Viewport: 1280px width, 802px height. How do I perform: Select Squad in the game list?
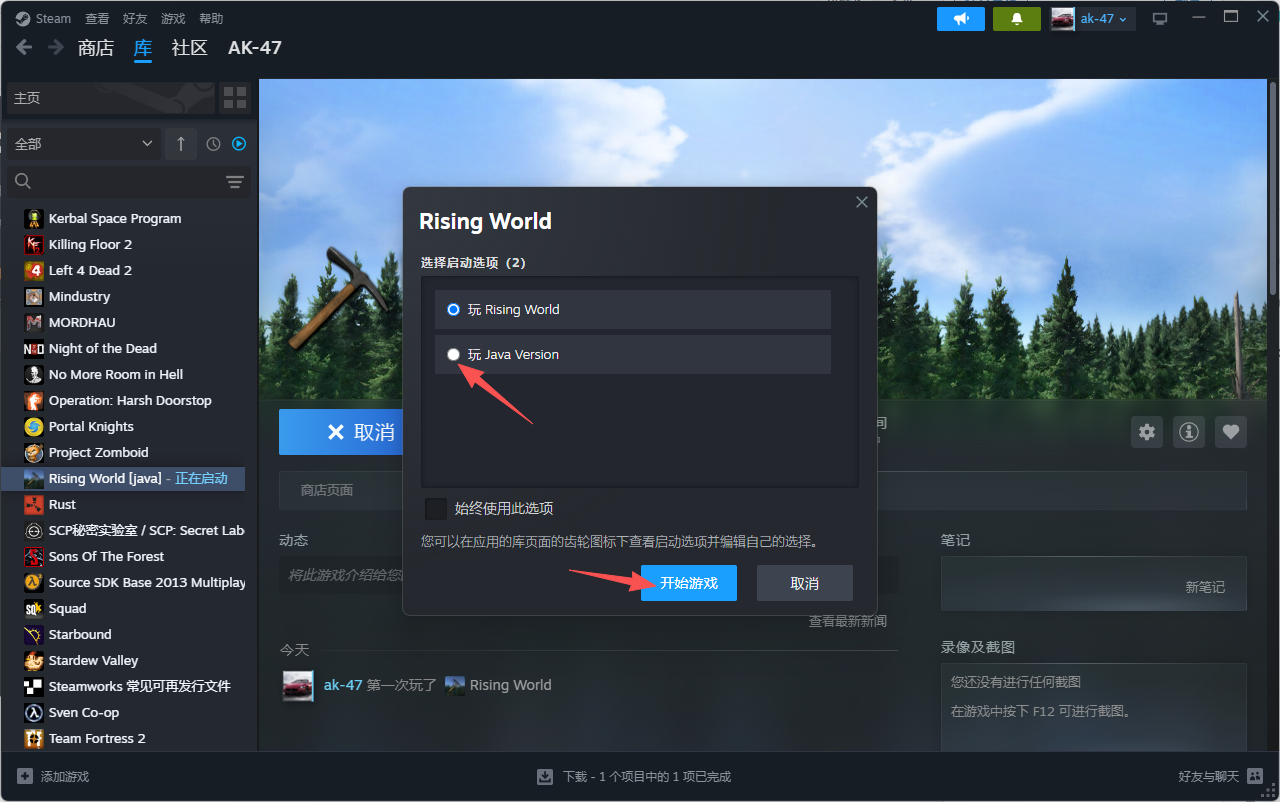(x=67, y=608)
